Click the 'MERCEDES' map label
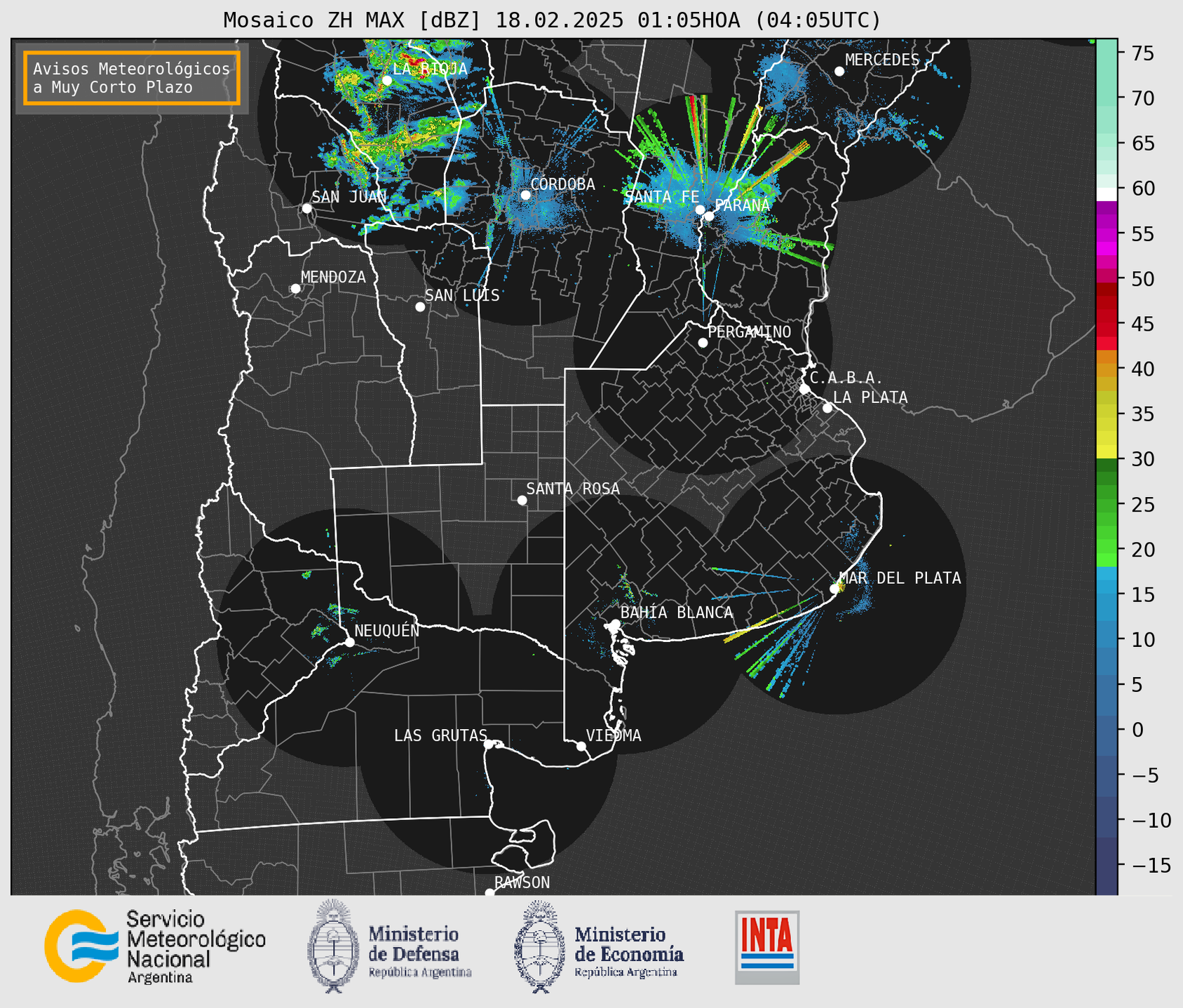 tap(882, 60)
